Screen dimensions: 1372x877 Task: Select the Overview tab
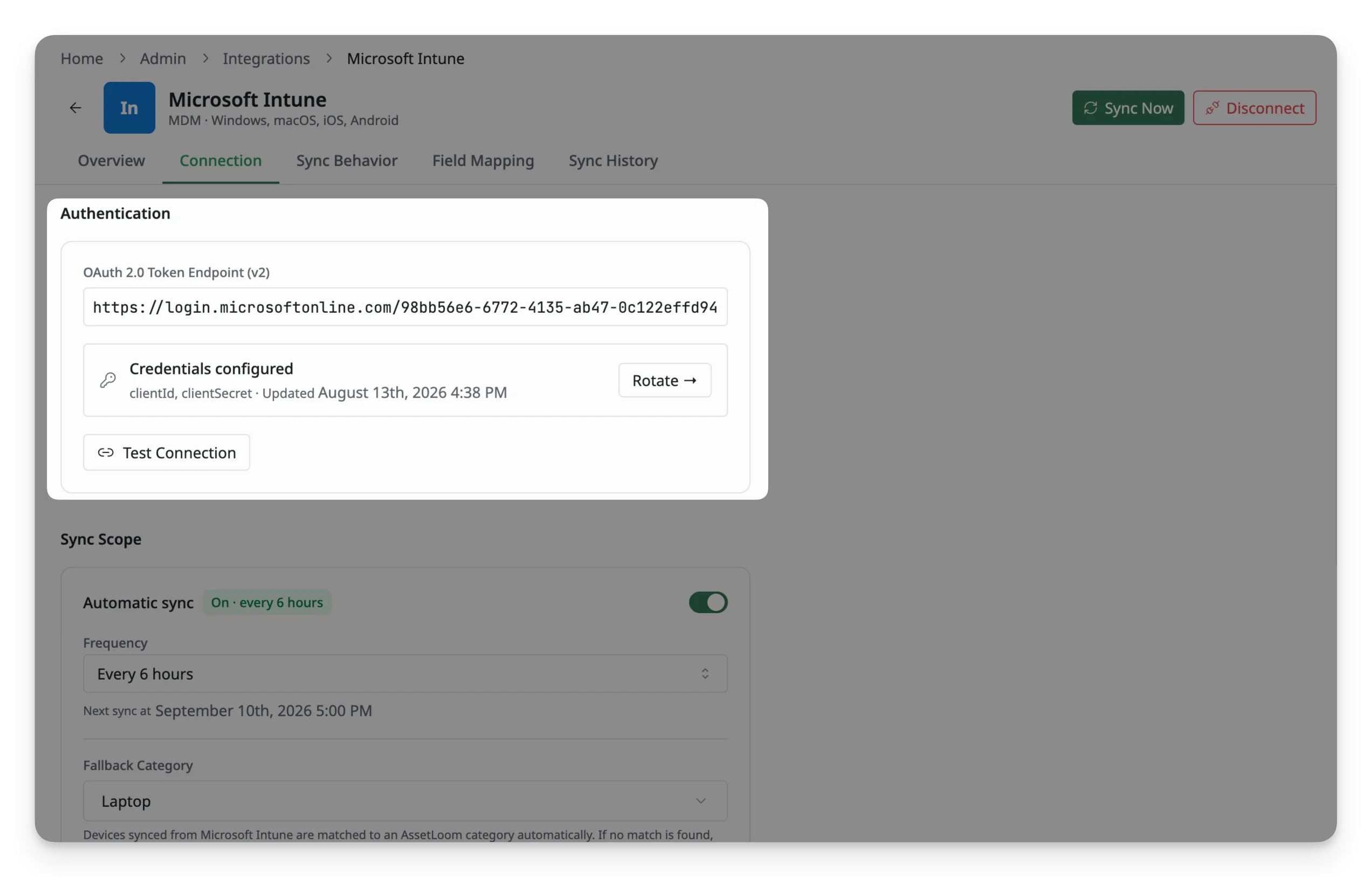(111, 161)
